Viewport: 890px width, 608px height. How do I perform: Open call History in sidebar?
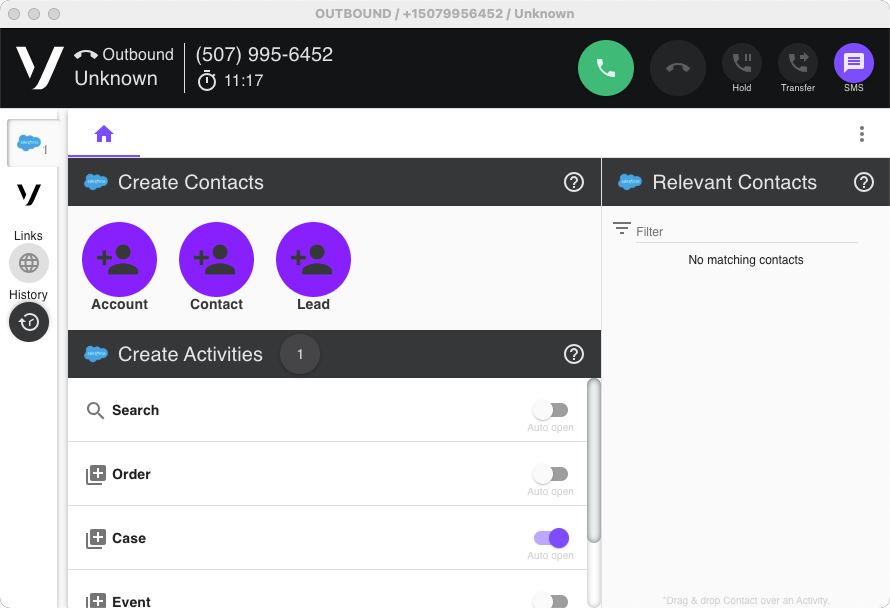29,322
